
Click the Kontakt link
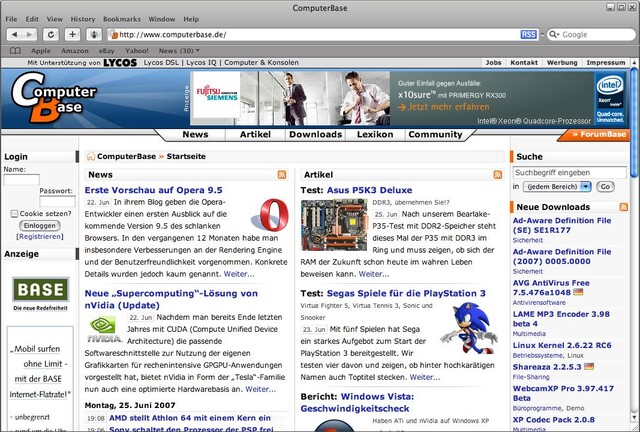524,63
